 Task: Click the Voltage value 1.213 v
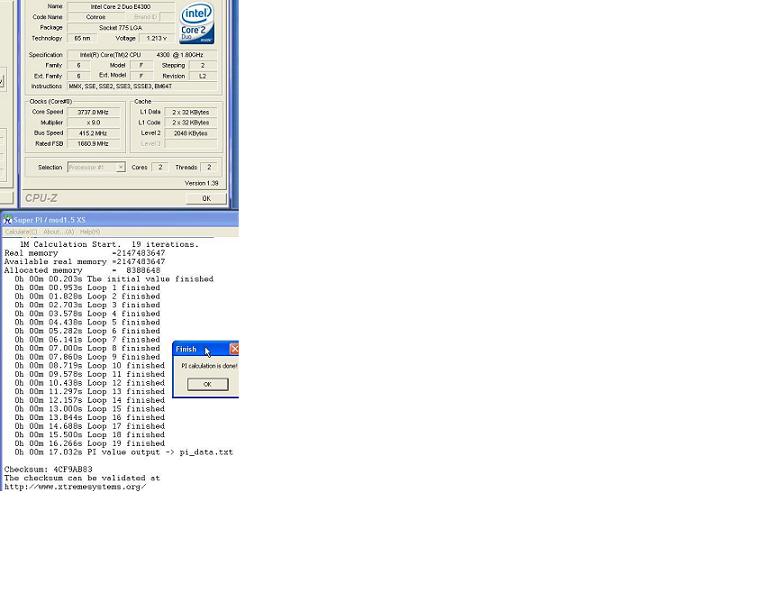tap(157, 38)
